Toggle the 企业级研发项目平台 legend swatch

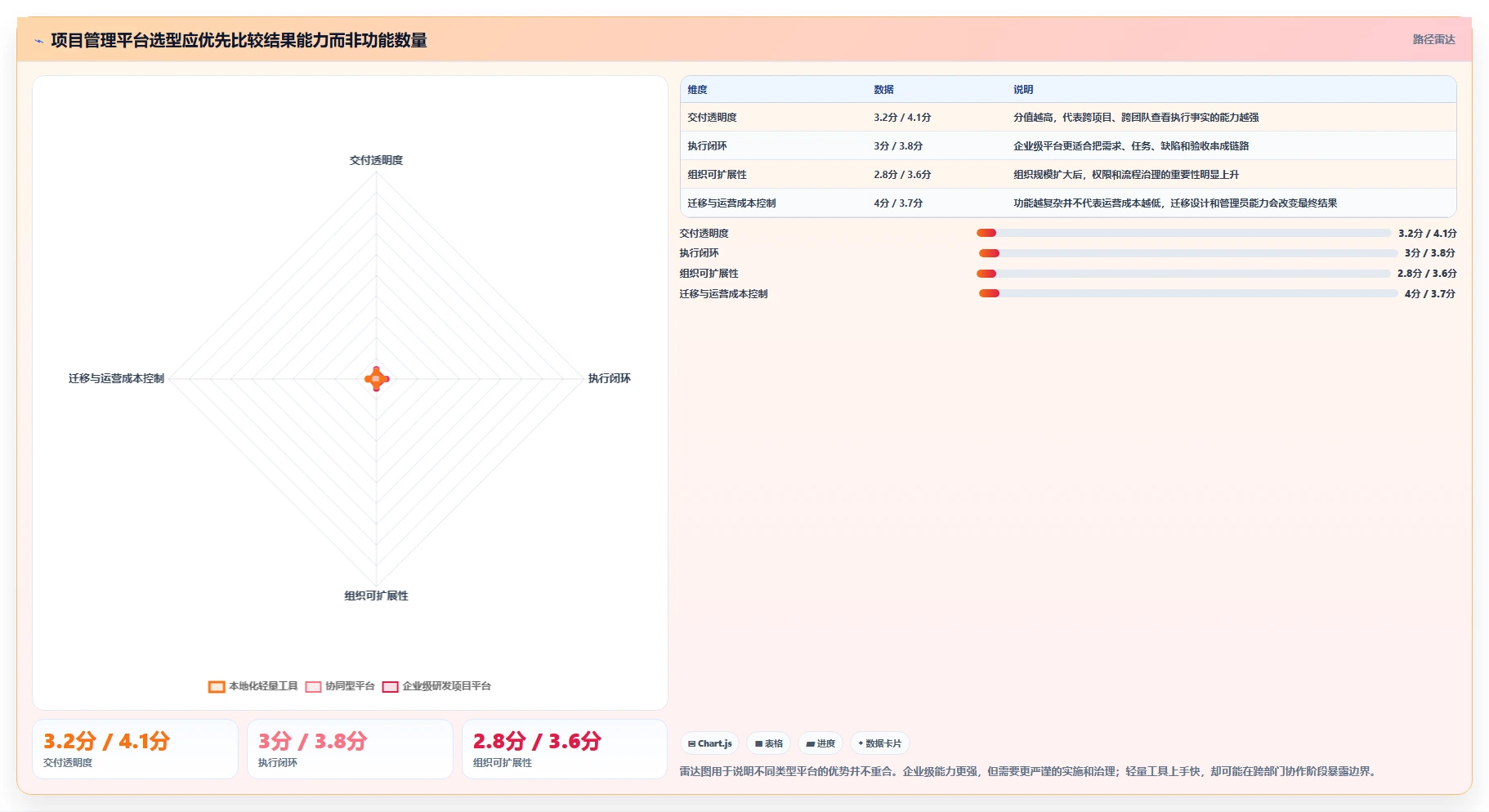pyautogui.click(x=390, y=687)
